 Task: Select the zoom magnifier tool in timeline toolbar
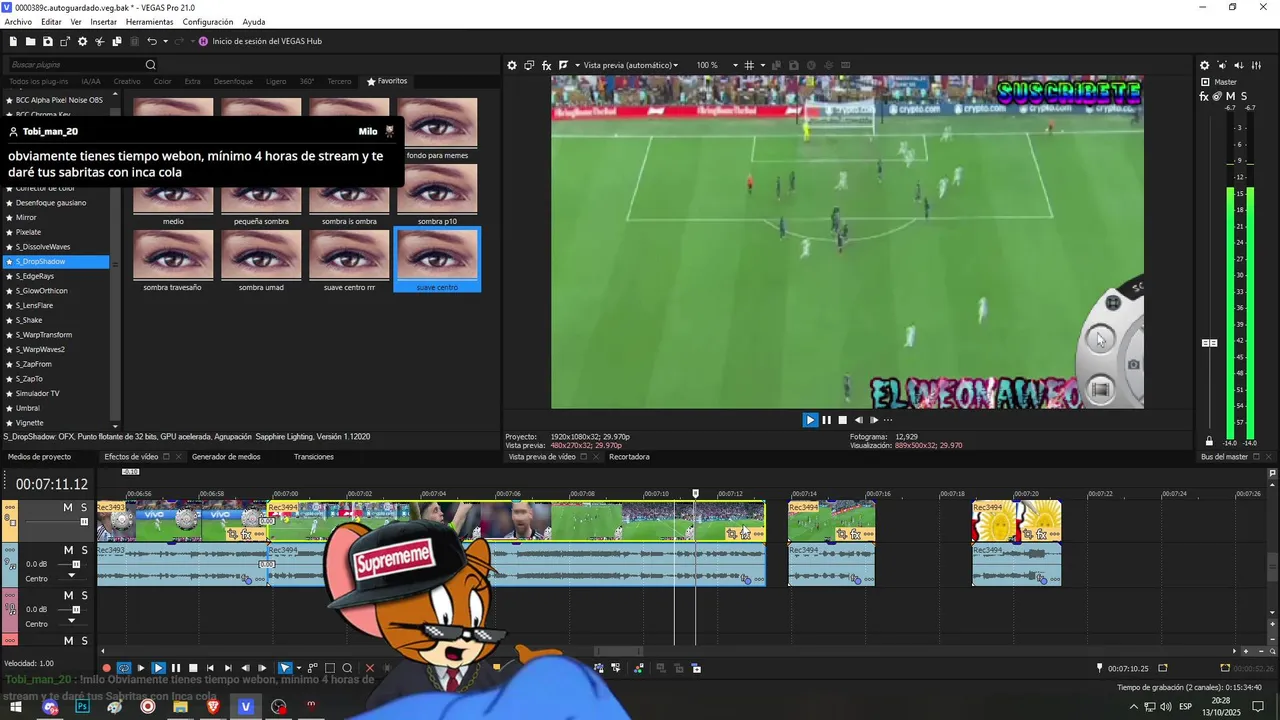[347, 668]
